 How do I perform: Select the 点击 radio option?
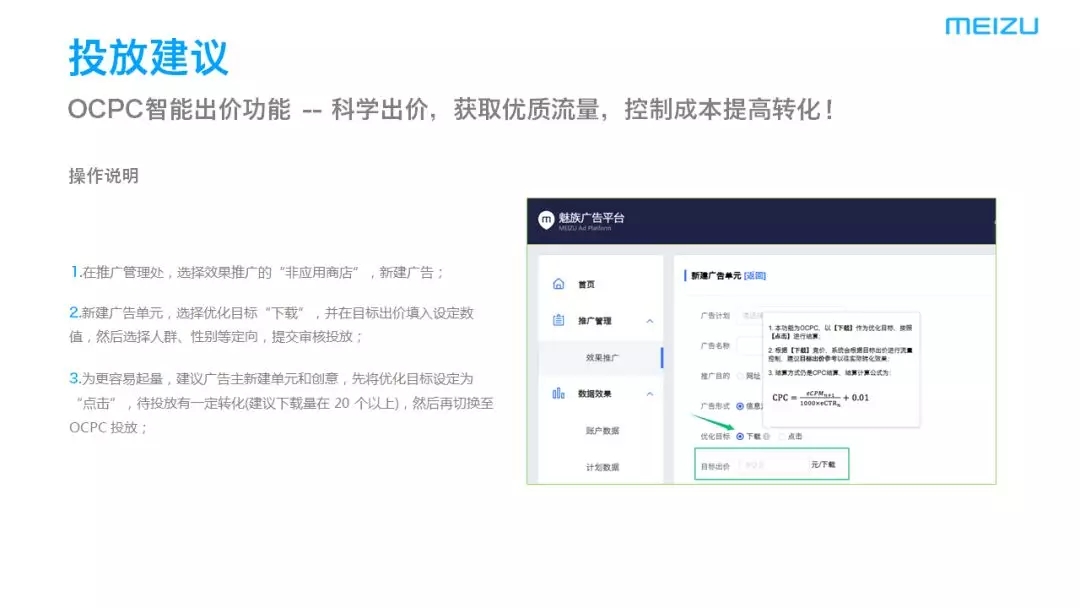pos(782,436)
